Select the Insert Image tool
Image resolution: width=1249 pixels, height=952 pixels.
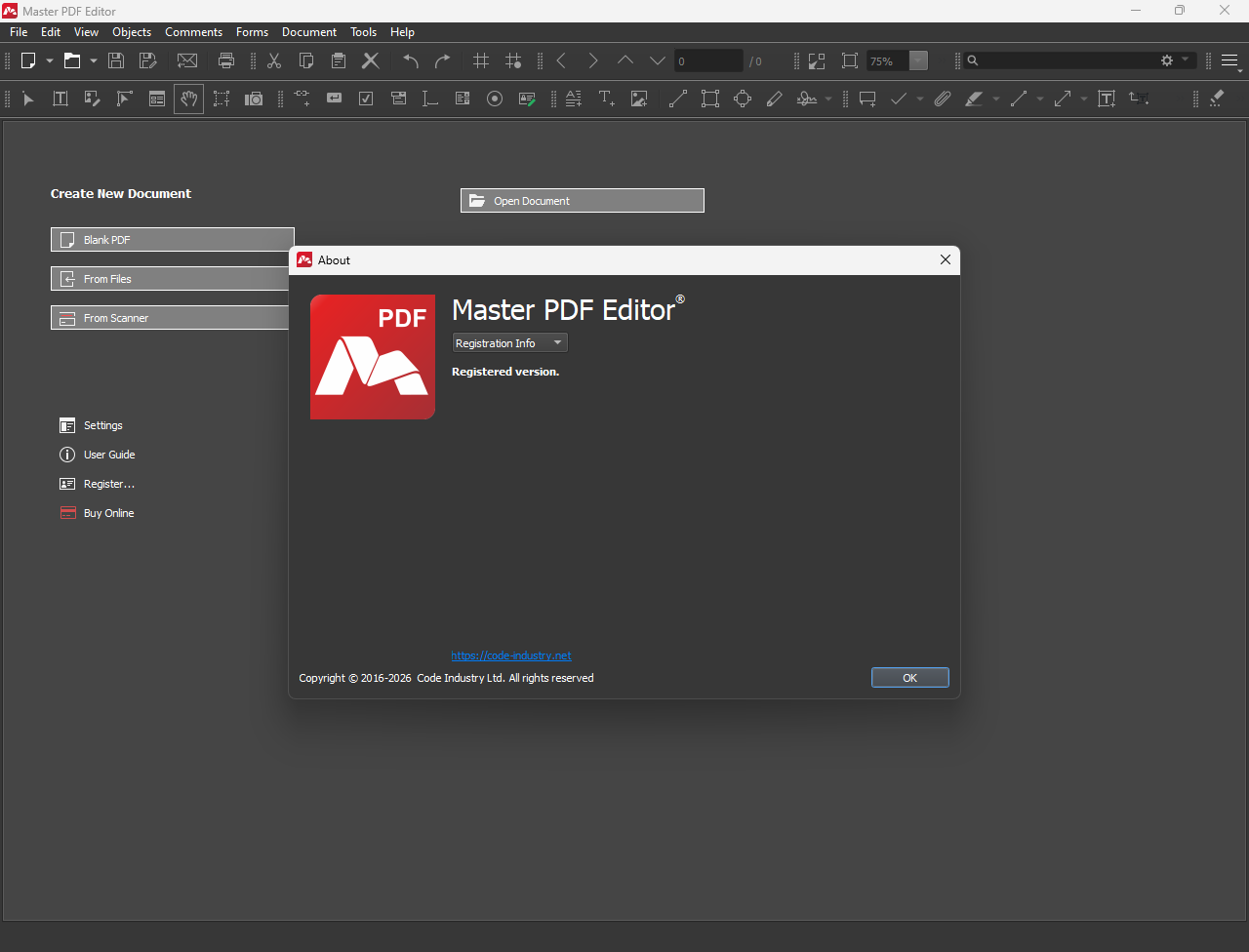point(639,99)
